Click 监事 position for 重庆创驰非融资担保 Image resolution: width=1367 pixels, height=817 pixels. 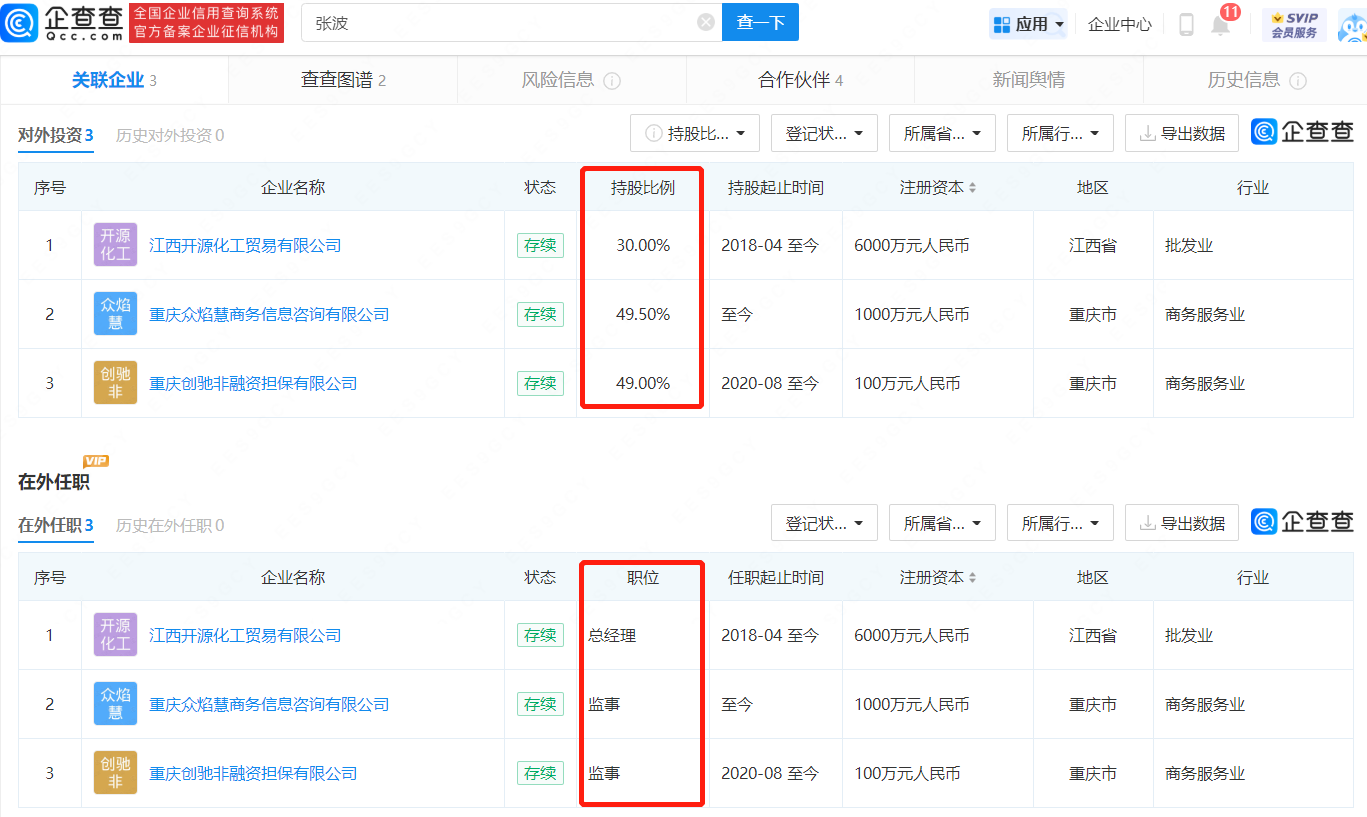[604, 773]
